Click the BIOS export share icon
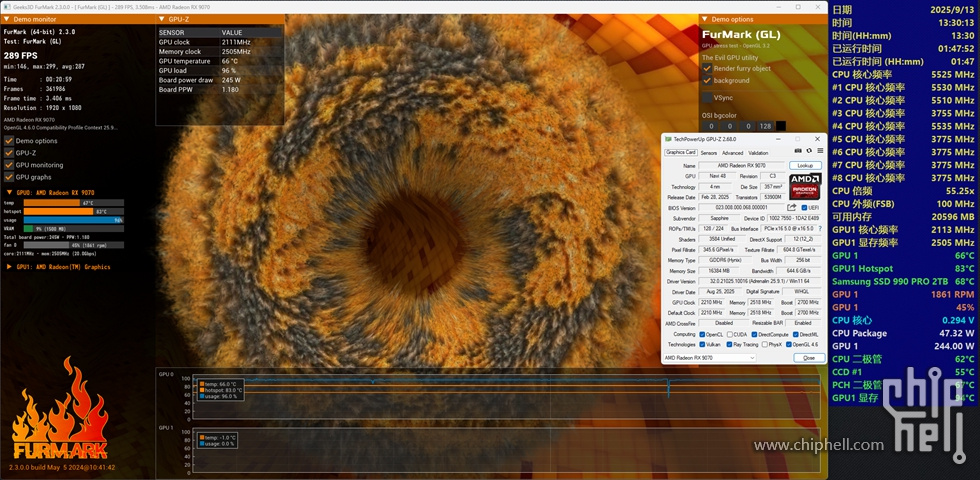Viewport: 980px width, 480px height. pyautogui.click(x=792, y=208)
